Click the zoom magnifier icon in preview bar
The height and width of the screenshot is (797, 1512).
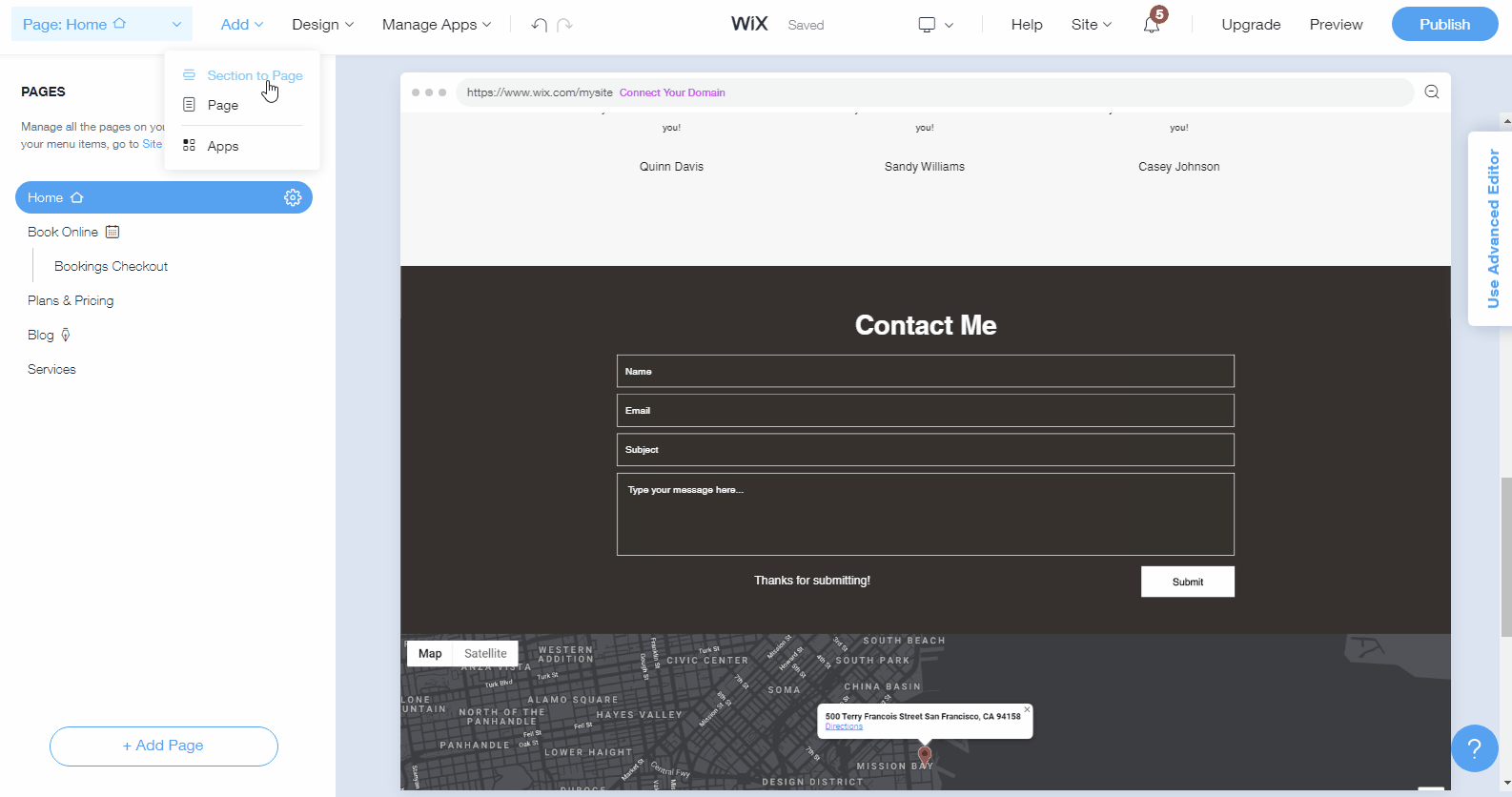point(1431,92)
